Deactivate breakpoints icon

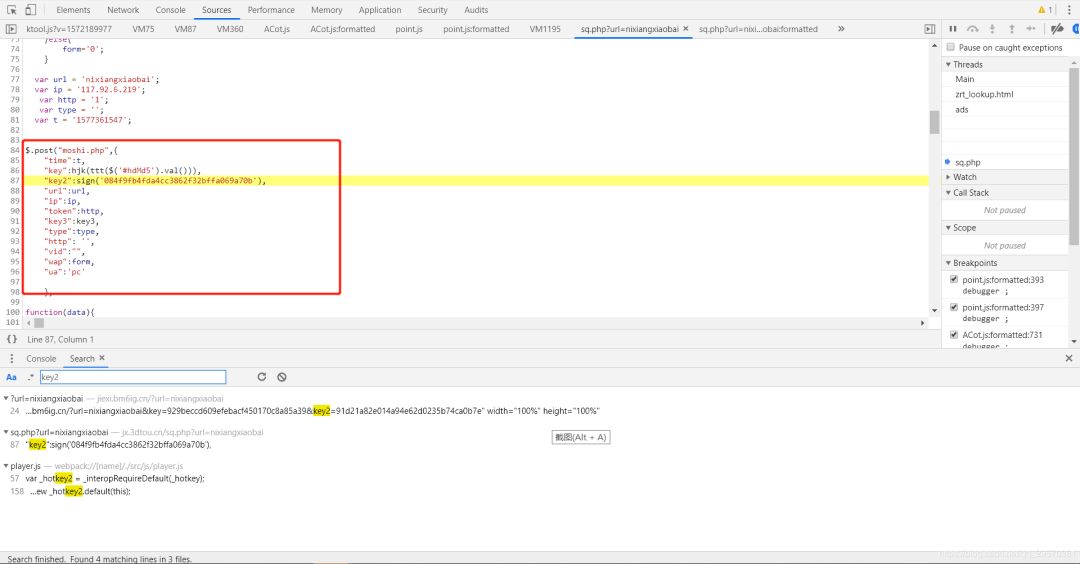click(x=1056, y=29)
